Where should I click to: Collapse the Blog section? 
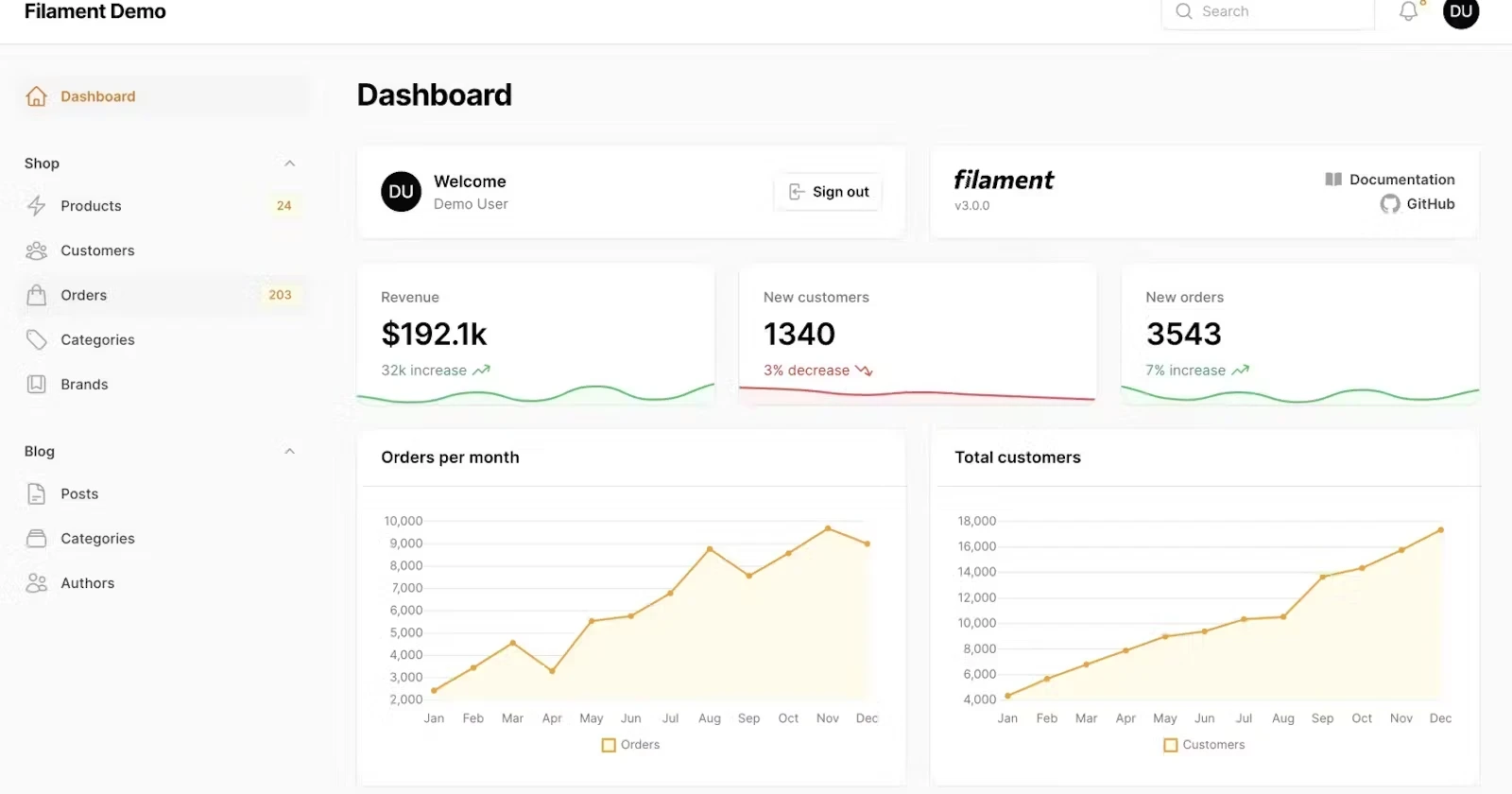[x=290, y=451]
